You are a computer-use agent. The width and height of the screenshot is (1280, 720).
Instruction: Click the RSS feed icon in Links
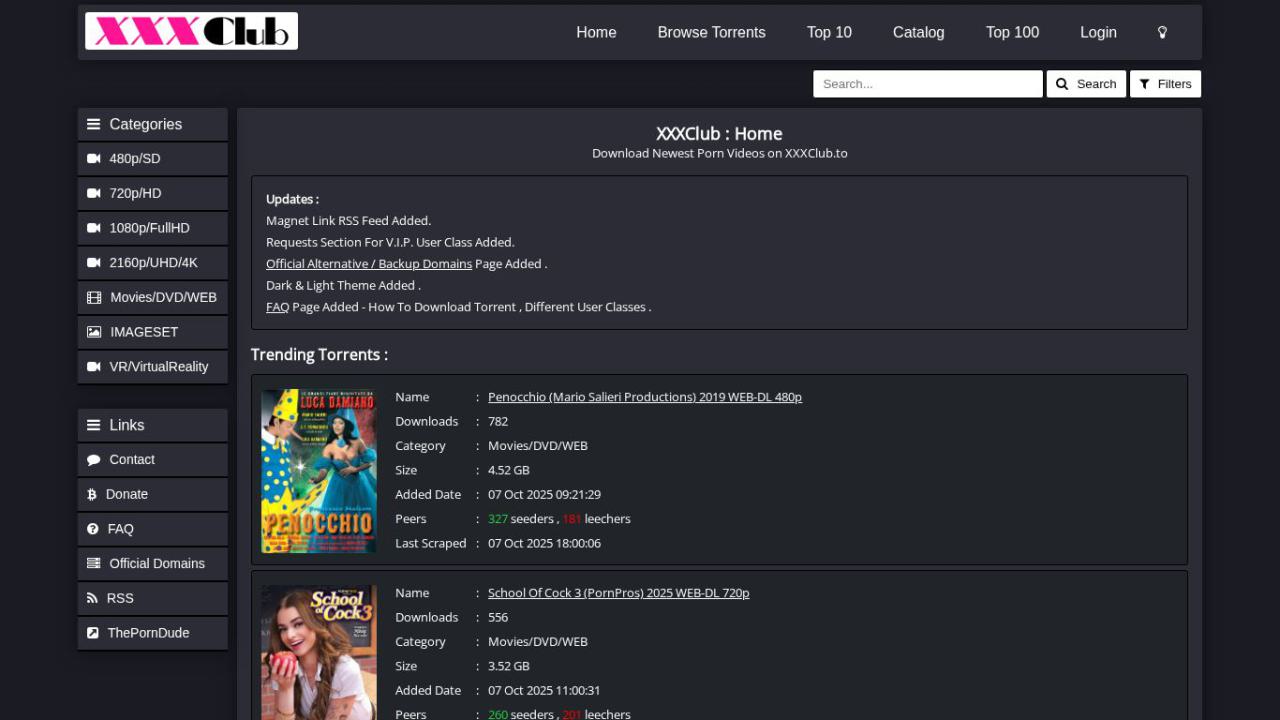coord(93,598)
